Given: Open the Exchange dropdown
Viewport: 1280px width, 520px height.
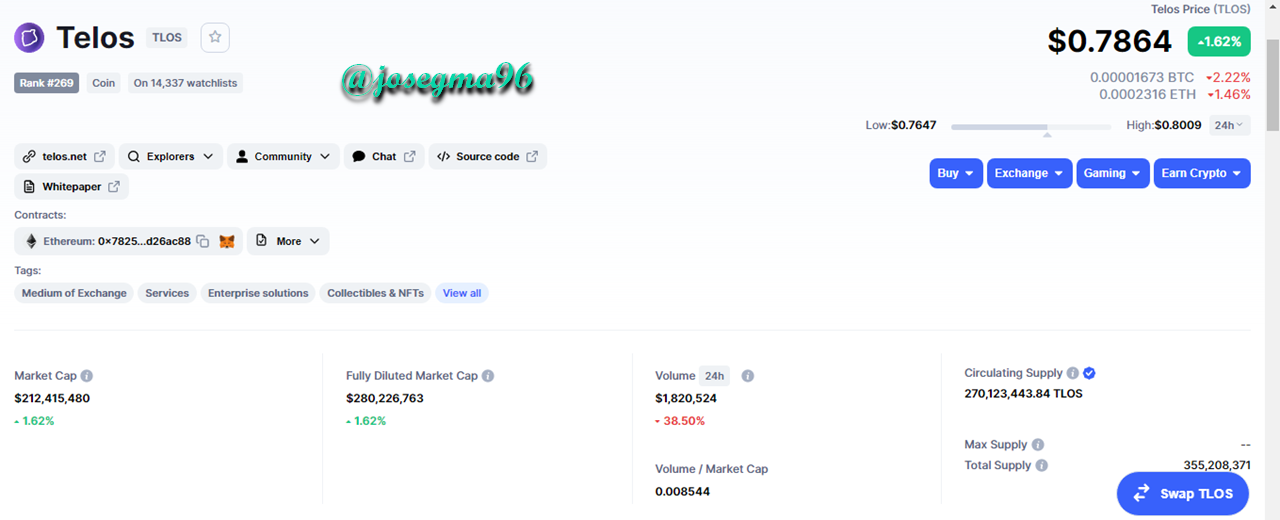Looking at the screenshot, I should point(1030,173).
